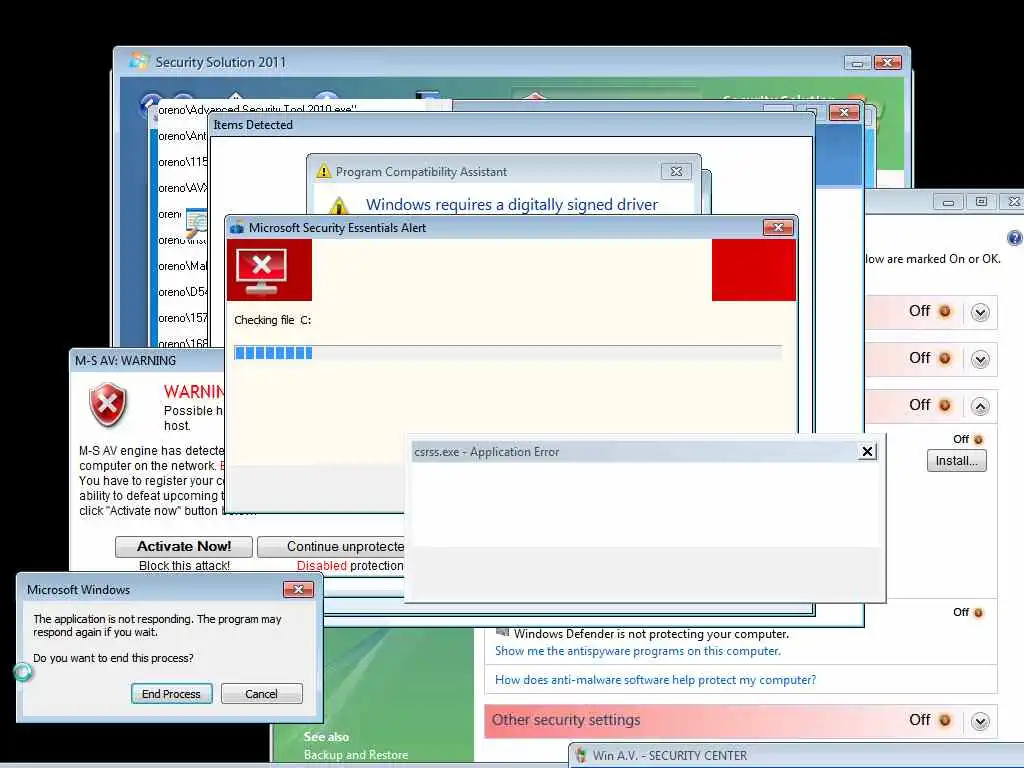
Task: Click the red monitor X icon in Essentials Alert
Action: [261, 272]
